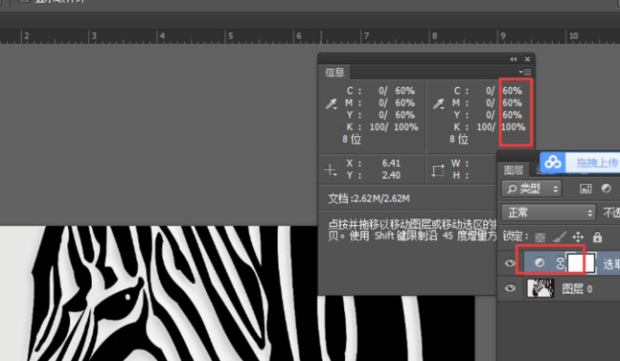Toggle the mask link chain icon
Screen dimensions: 620x361
pos(560,263)
